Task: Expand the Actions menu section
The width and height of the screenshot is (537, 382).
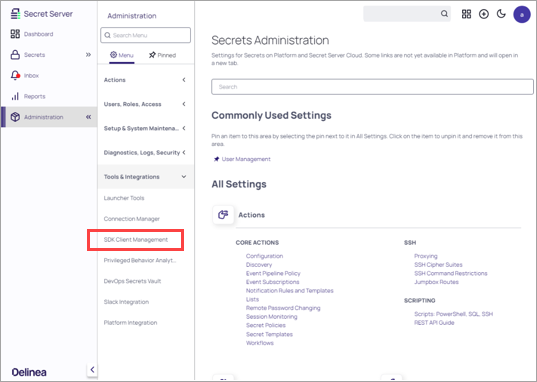Action: click(146, 80)
